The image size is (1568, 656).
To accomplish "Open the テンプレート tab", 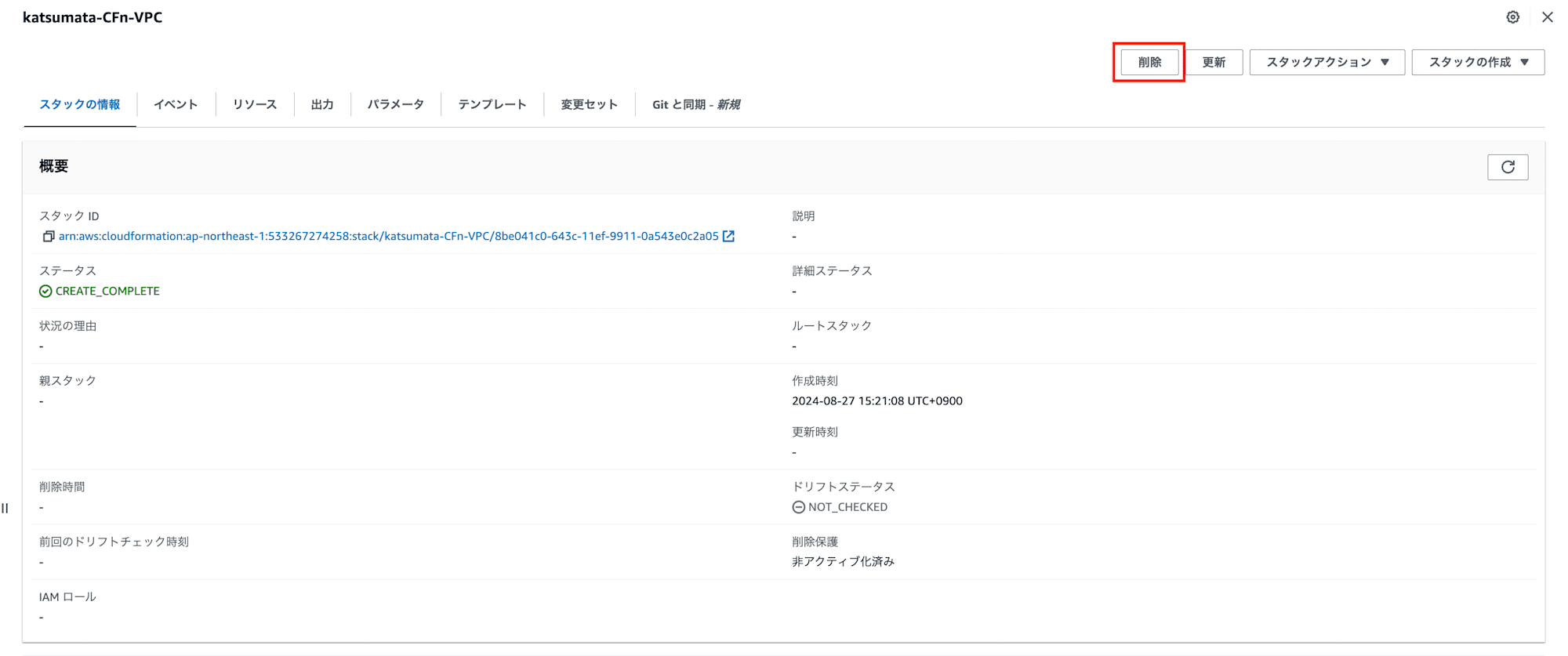I will coord(492,104).
